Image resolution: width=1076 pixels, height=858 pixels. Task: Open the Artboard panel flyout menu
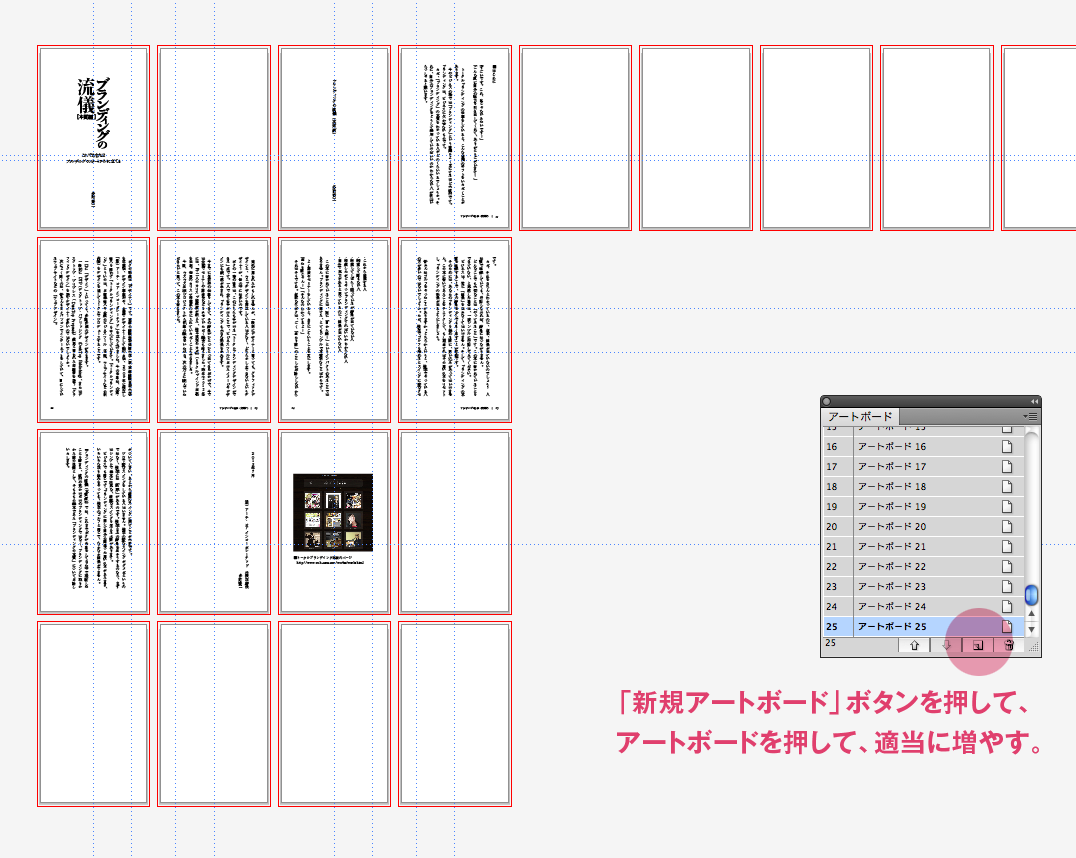(1030, 417)
